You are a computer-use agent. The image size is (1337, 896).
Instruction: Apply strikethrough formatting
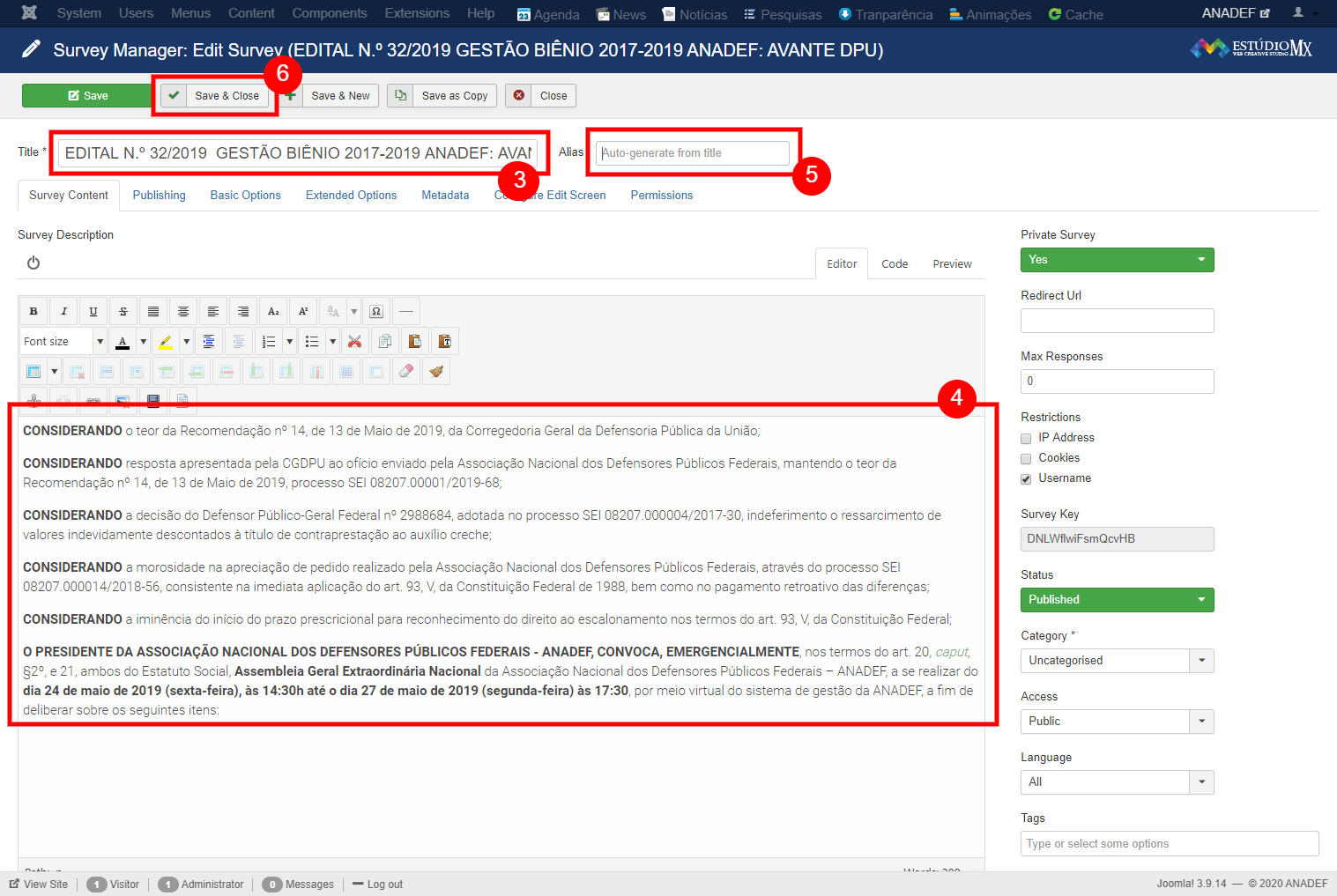pos(123,311)
